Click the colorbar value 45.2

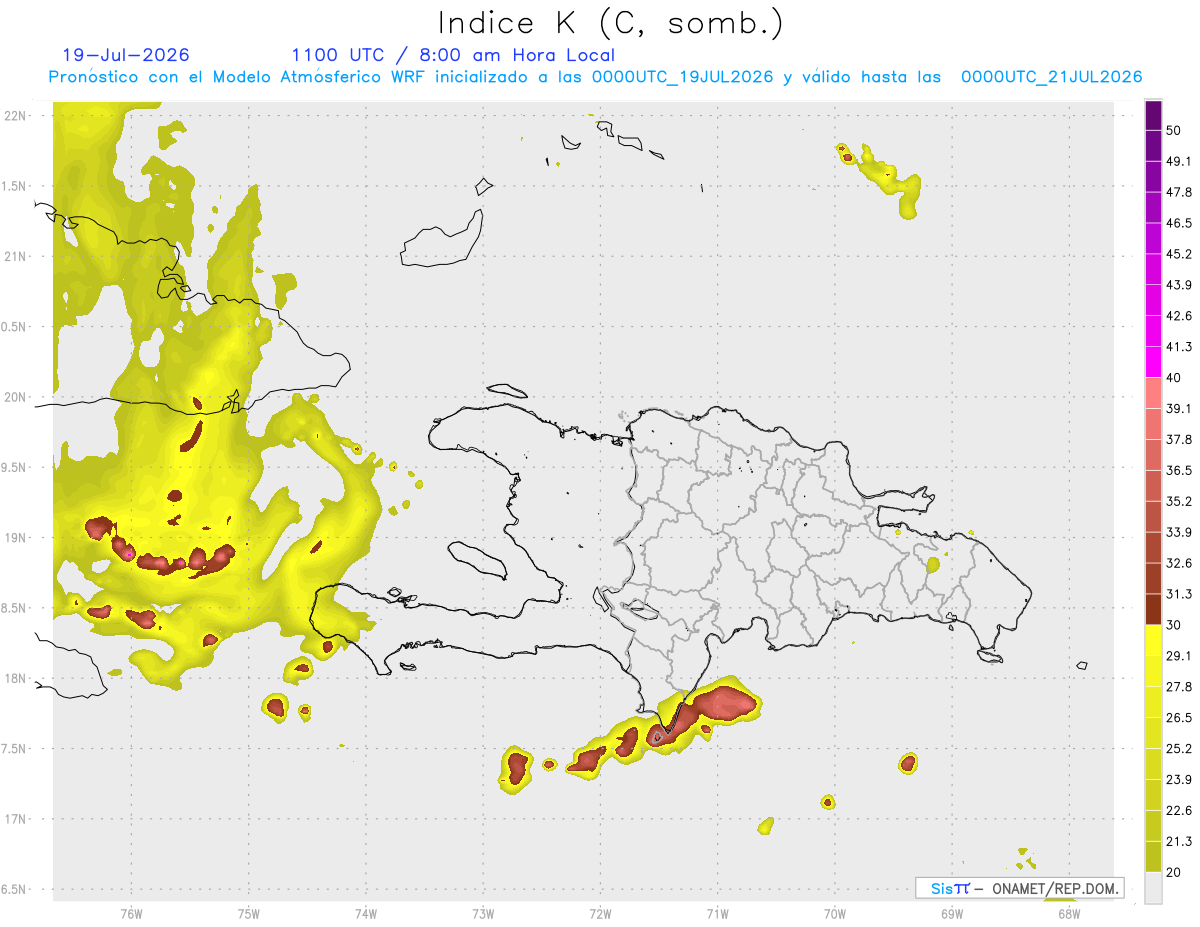[1179, 254]
